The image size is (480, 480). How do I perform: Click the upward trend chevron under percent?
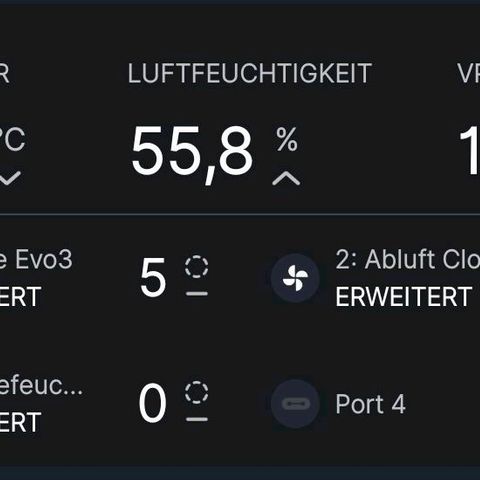point(286,178)
